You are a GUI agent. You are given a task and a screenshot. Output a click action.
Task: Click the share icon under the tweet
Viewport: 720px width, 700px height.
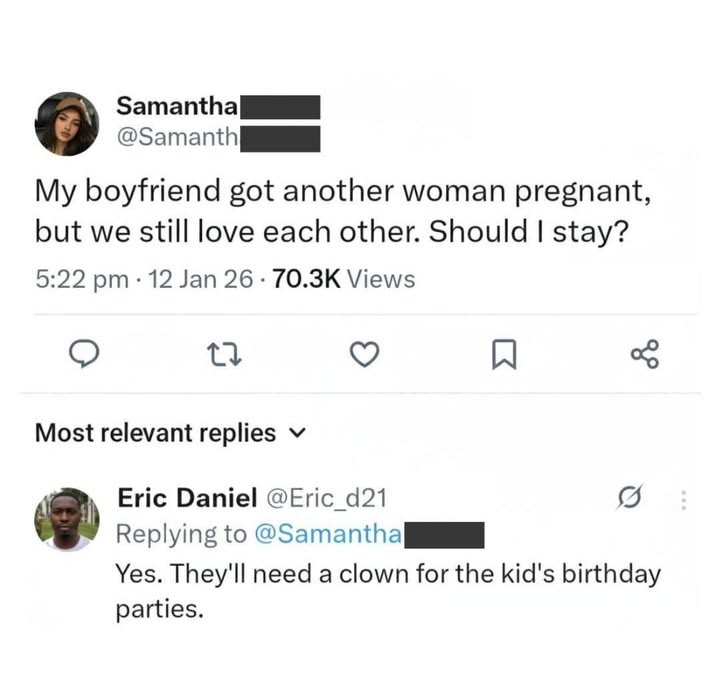(645, 354)
